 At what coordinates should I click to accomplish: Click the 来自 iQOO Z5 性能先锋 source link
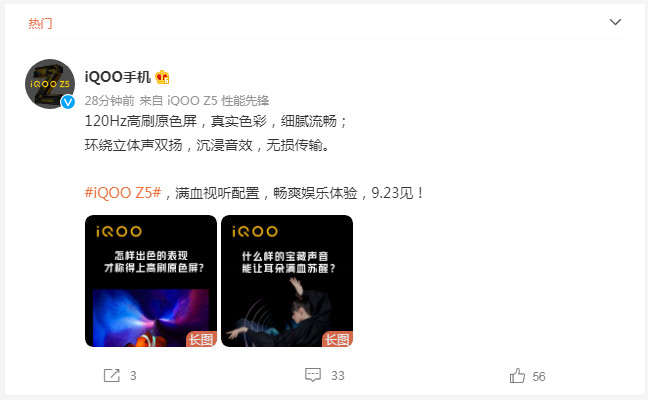coord(204,100)
